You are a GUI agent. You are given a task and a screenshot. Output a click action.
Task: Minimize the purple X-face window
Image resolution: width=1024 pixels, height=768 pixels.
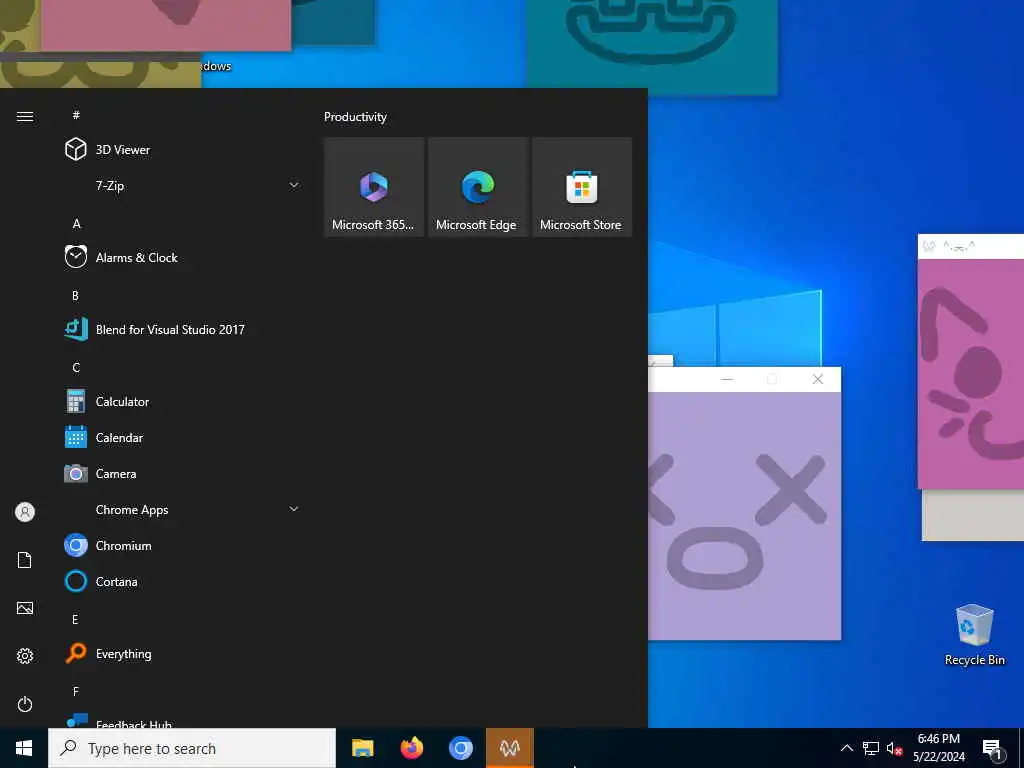click(727, 379)
